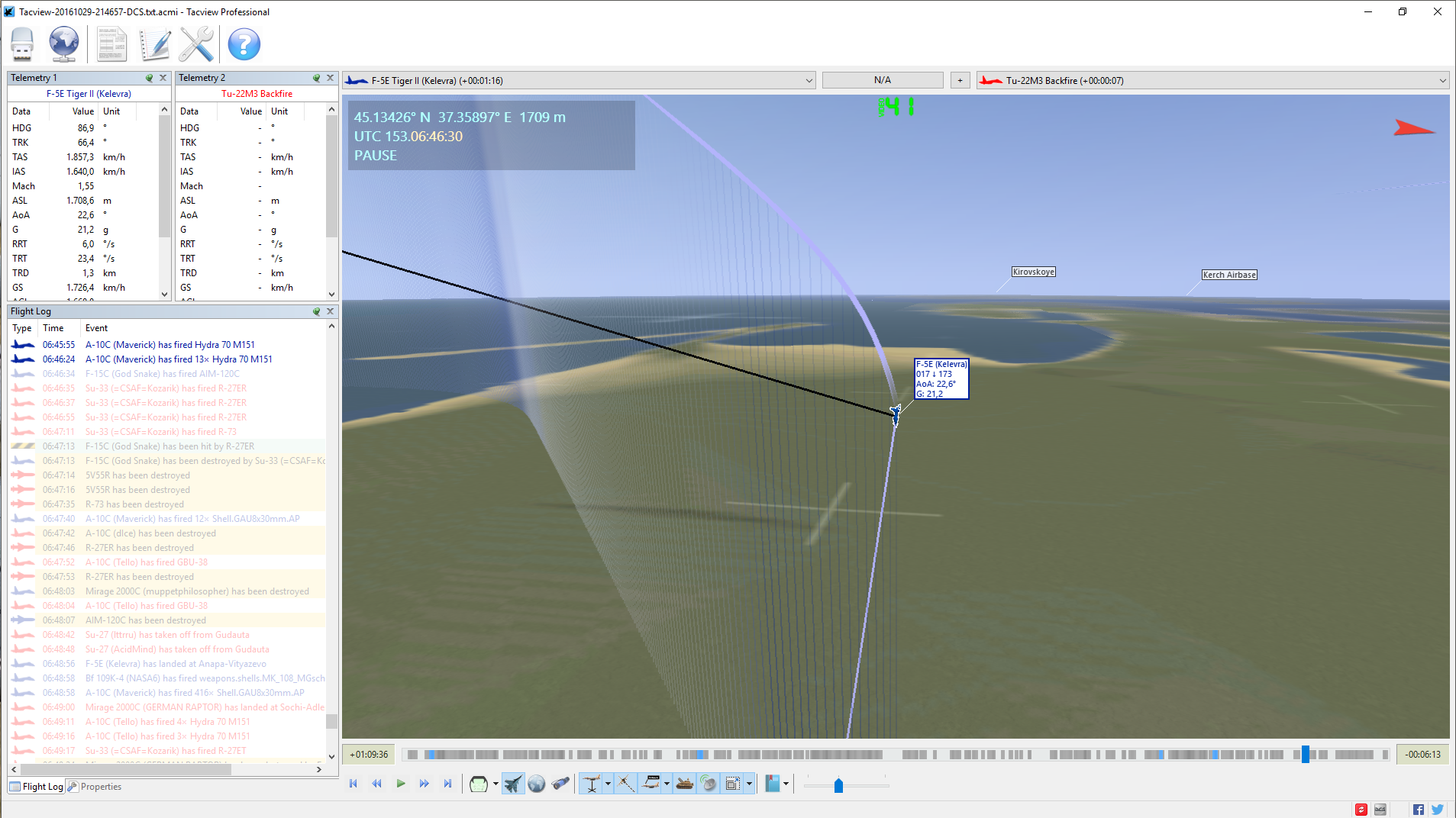
Task: Pin the Flight Log panel
Action: tap(317, 311)
